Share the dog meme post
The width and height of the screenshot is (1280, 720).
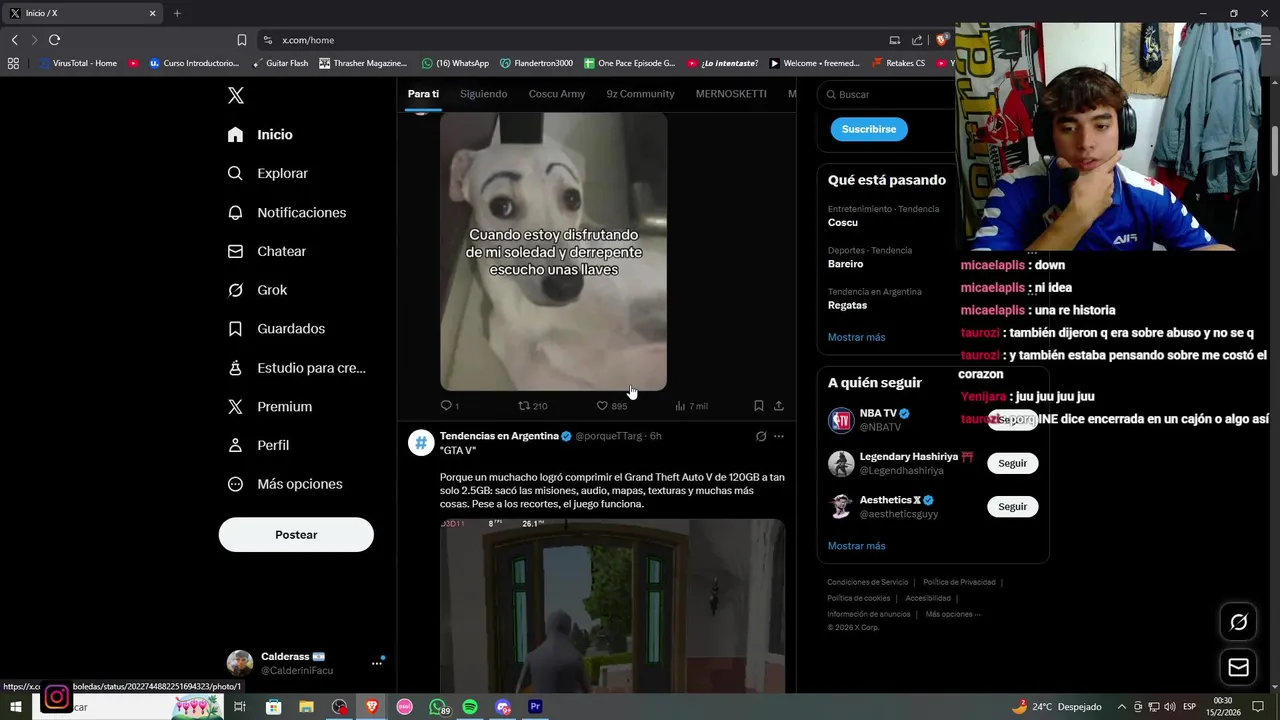click(778, 406)
